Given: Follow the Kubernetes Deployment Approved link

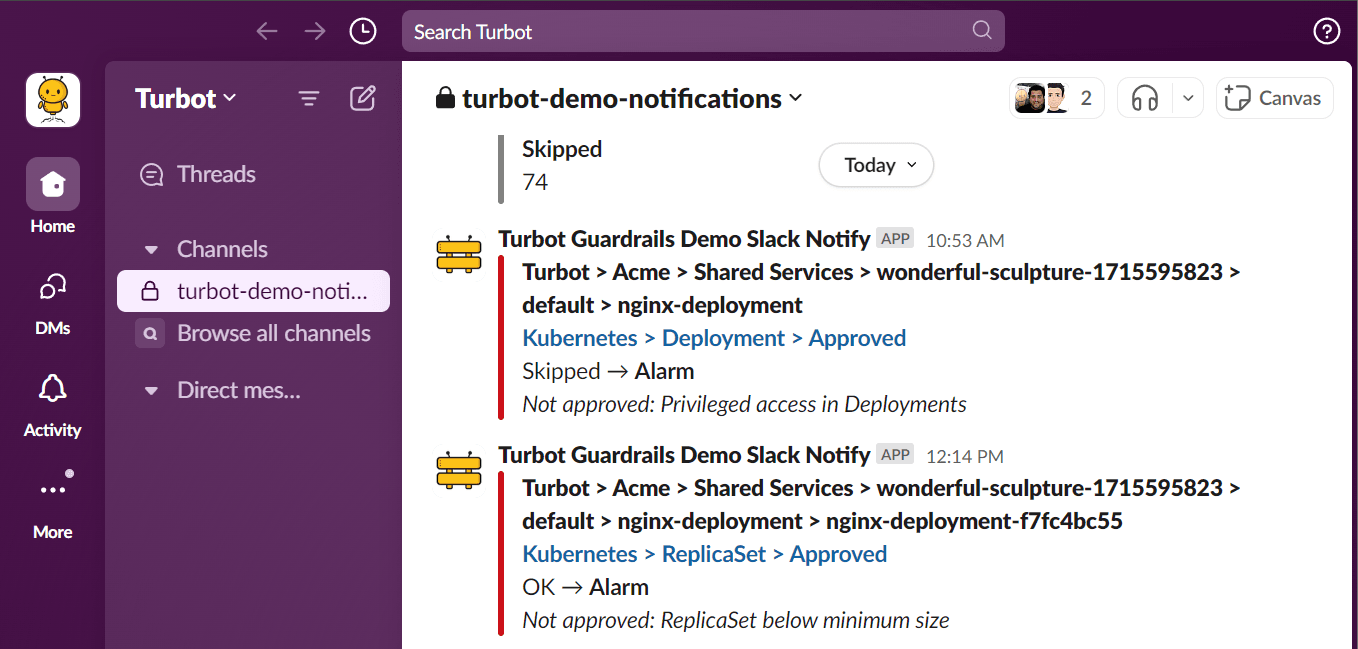Looking at the screenshot, I should click(714, 337).
